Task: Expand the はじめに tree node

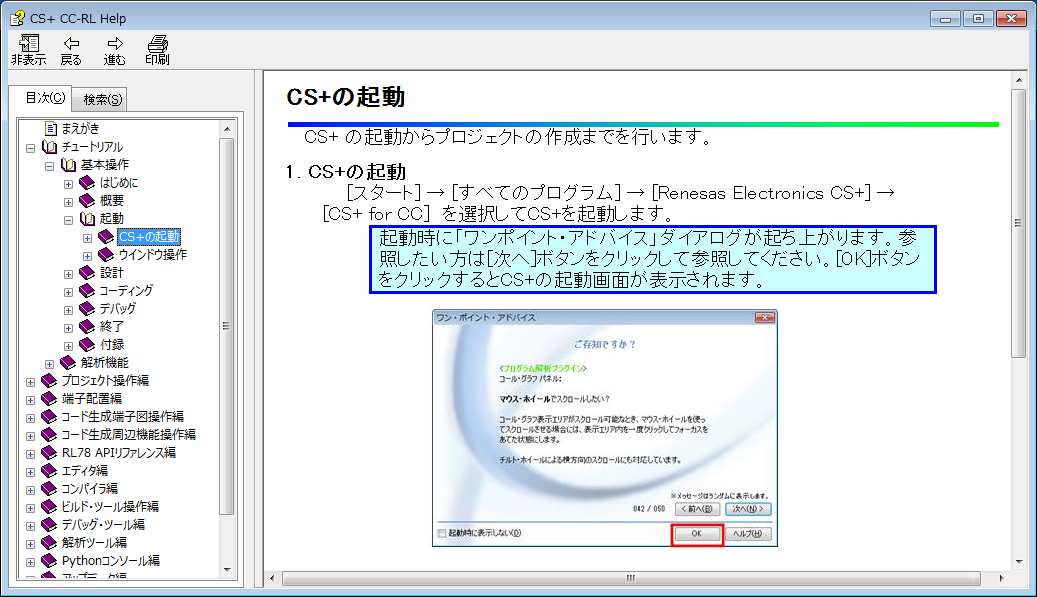Action: click(x=68, y=184)
